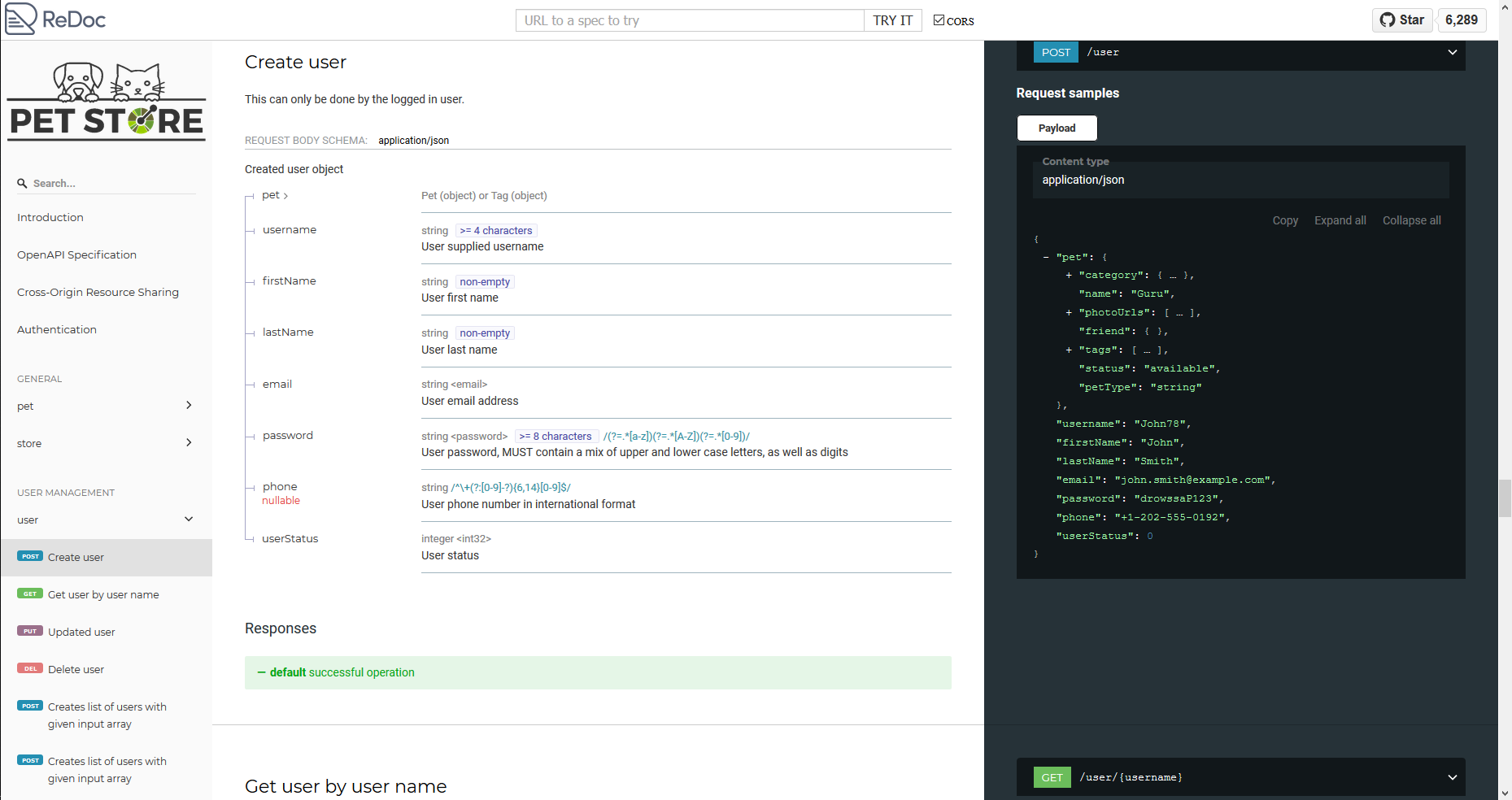Screen dimensions: 1512x800
Task: Click the DEL badge beside Delete user
Action: pos(29,668)
